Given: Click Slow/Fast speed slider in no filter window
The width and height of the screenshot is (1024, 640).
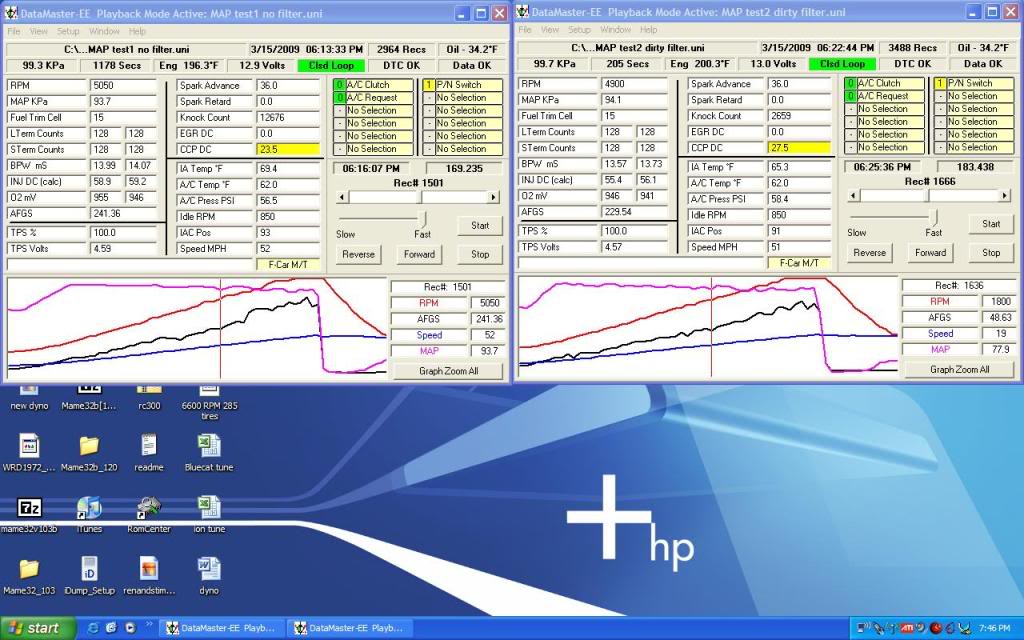Looking at the screenshot, I should [423, 219].
